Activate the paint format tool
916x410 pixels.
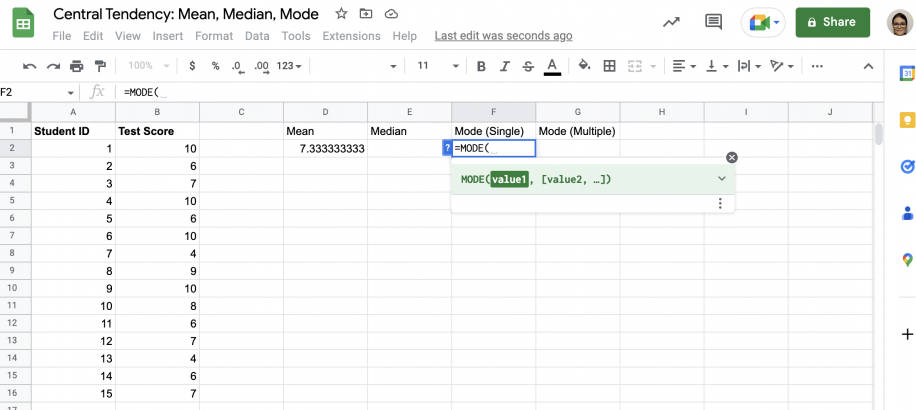(x=100, y=66)
